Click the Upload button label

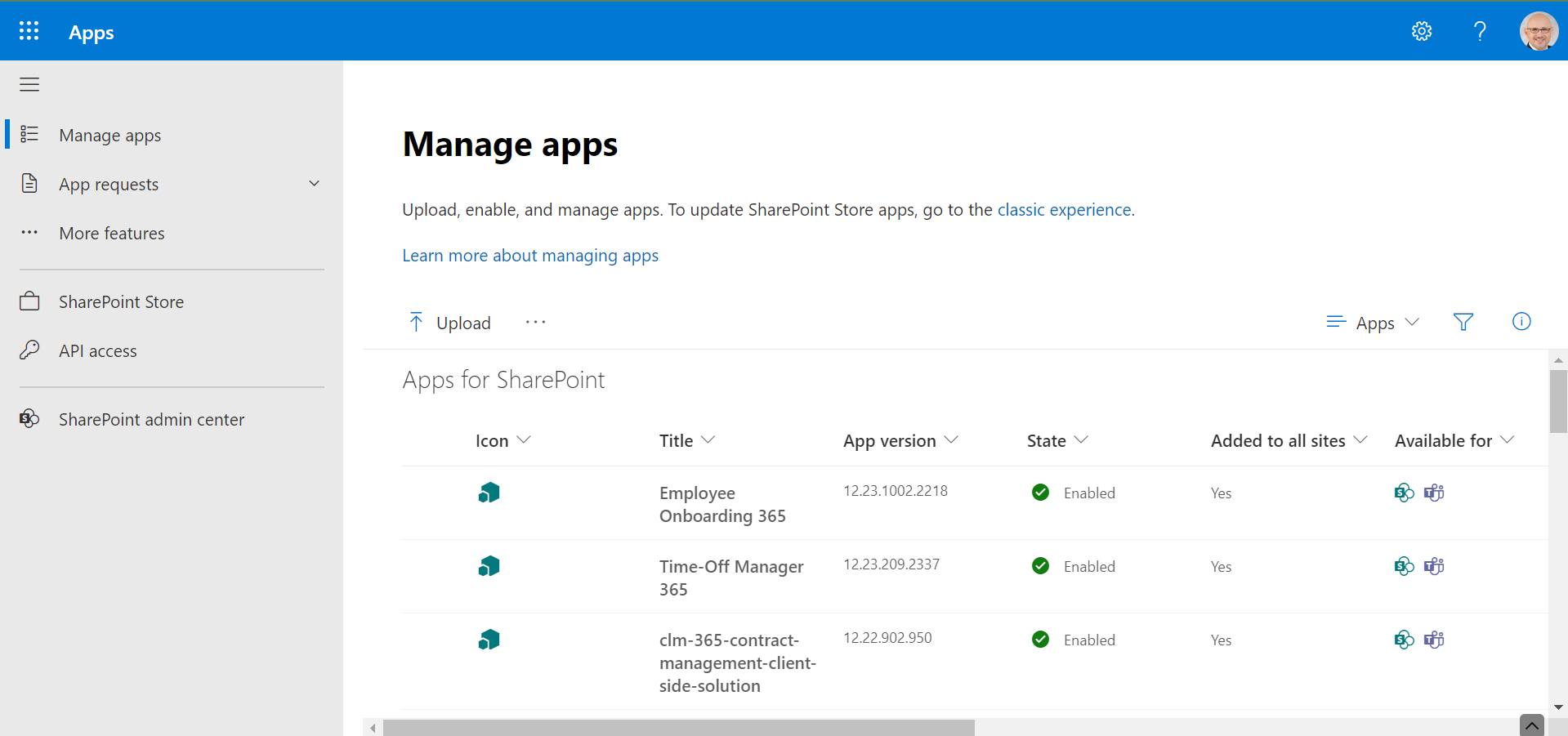pos(463,323)
